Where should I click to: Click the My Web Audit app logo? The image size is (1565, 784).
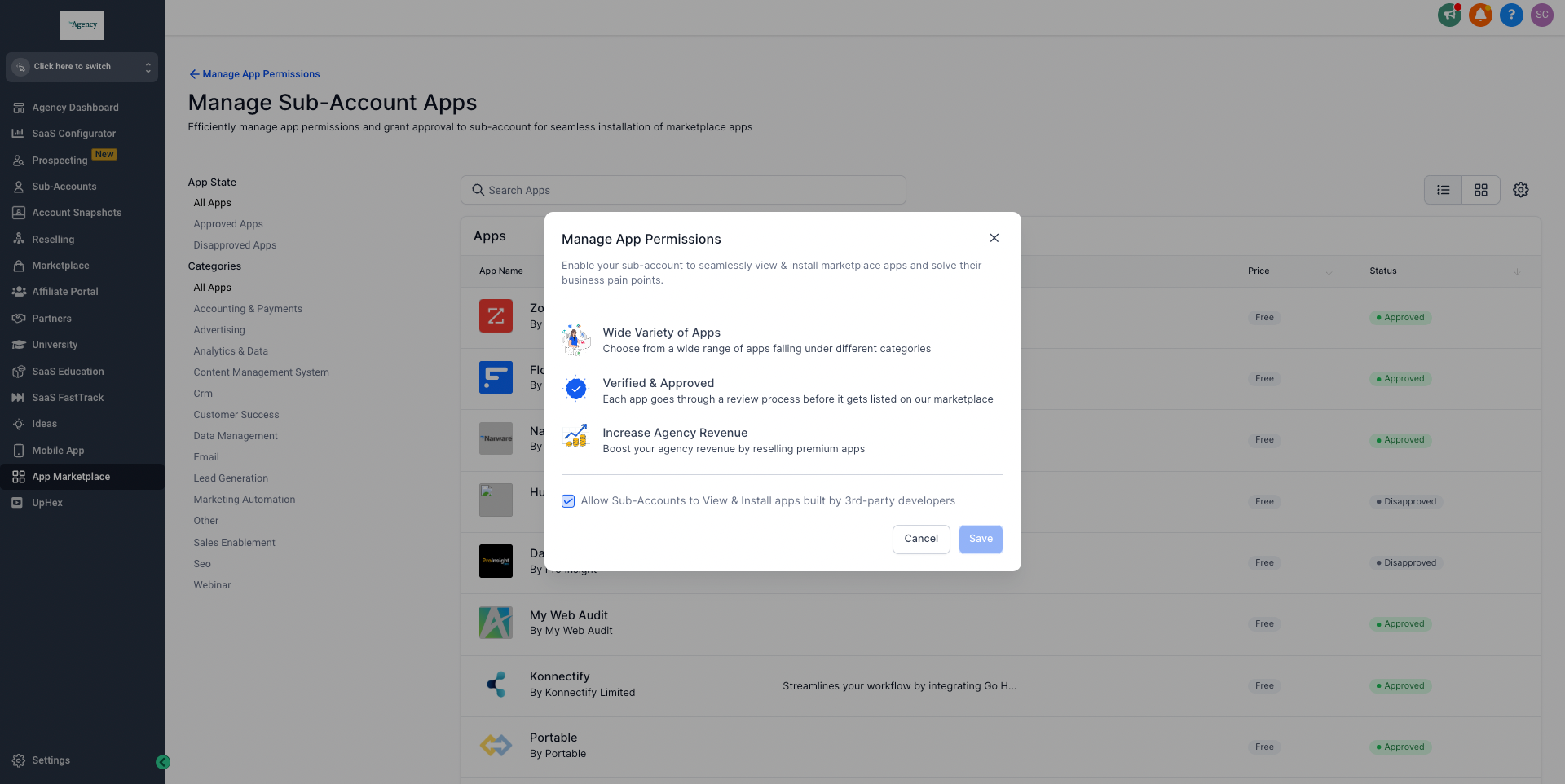point(496,623)
